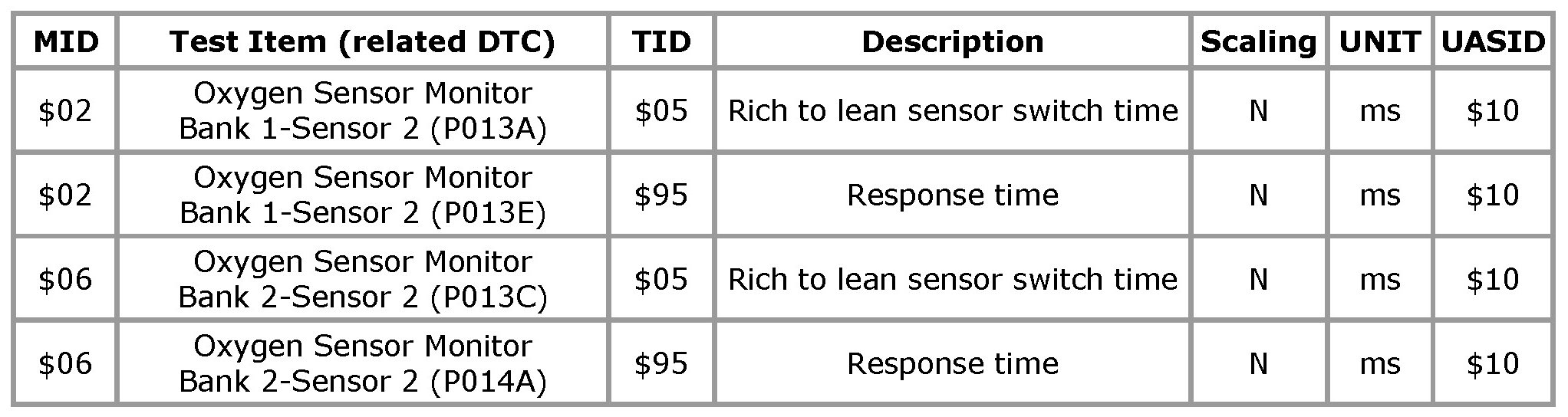Select the Bank 1-Sensor 2 (P013A) cell

click(362, 111)
